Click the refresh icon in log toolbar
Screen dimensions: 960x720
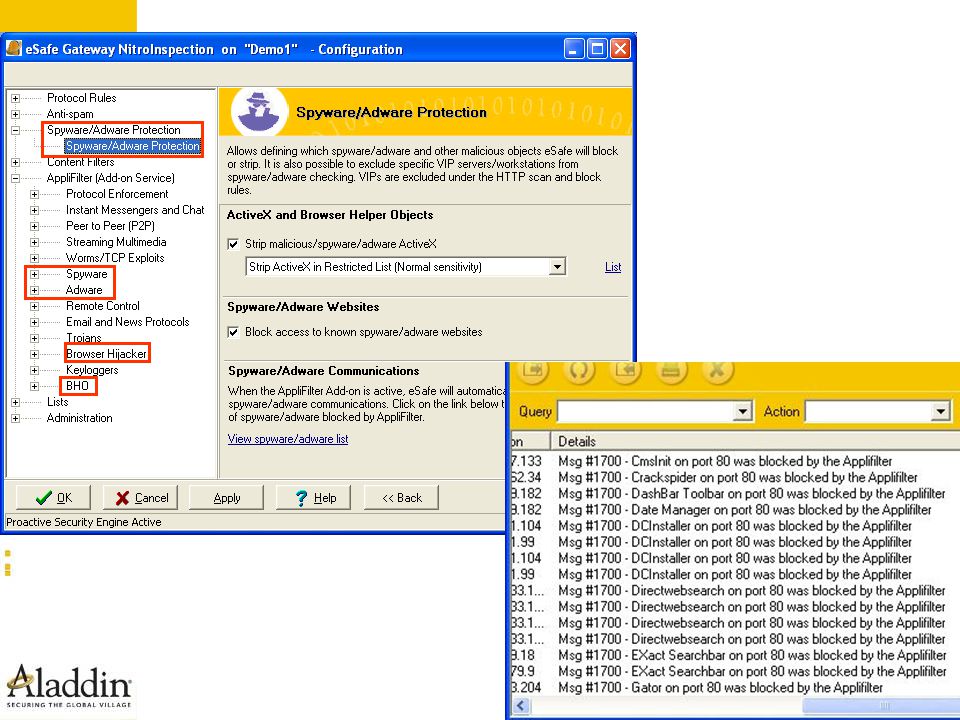[579, 370]
